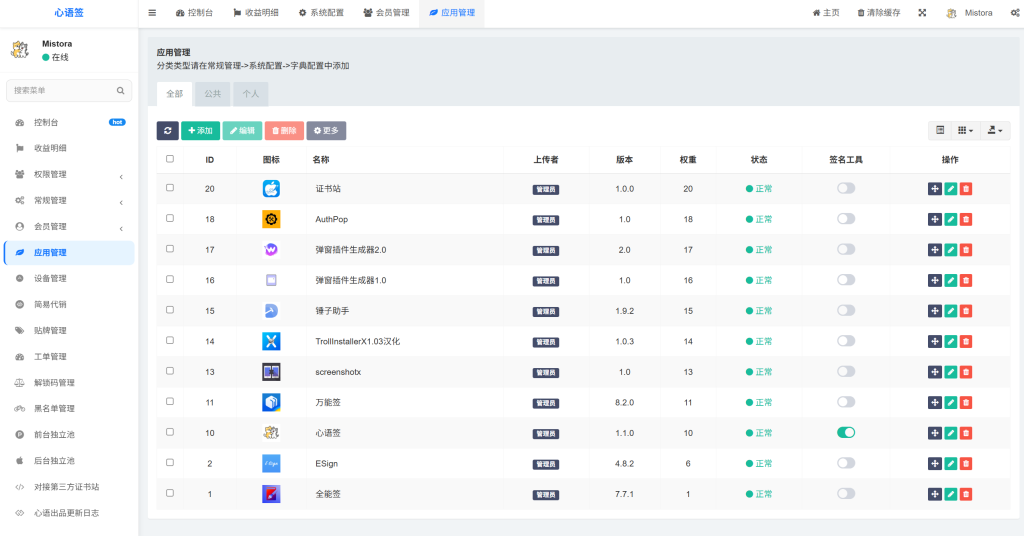Click the drag-move icon for ESign row

(x=935, y=464)
